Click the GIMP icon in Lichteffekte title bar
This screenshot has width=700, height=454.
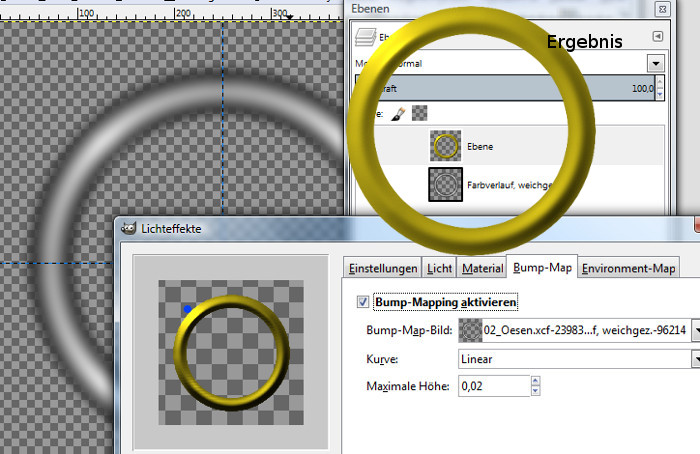(x=128, y=229)
